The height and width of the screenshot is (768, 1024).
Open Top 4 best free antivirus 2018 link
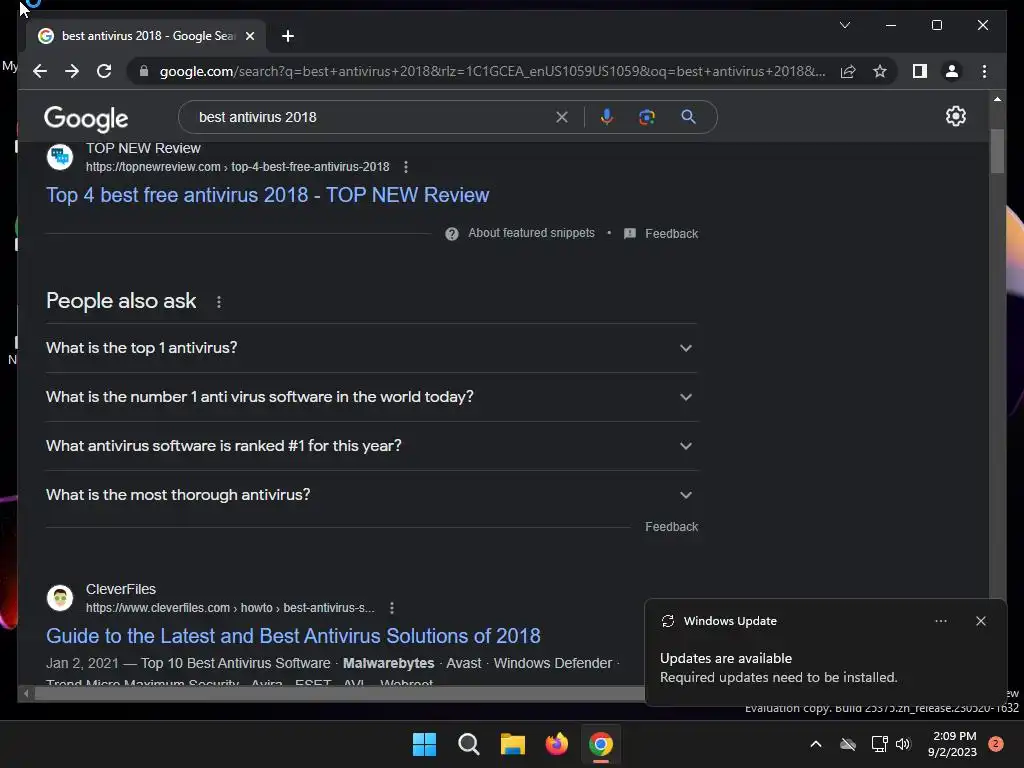pos(267,195)
